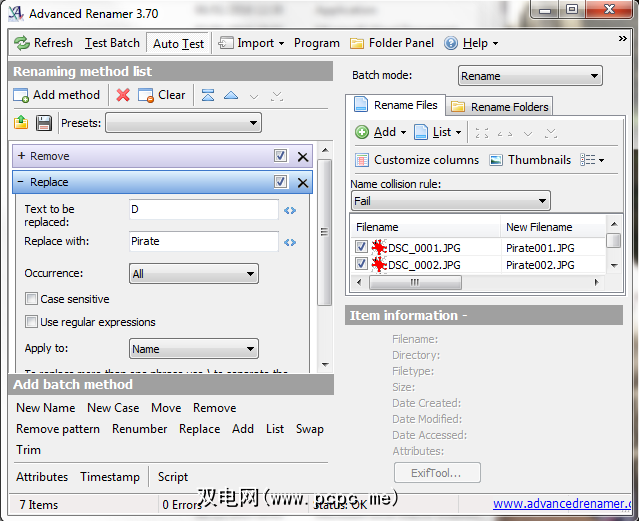This screenshot has height=521, width=639.
Task: Insert tag for Text to be replaced
Action: [290, 210]
